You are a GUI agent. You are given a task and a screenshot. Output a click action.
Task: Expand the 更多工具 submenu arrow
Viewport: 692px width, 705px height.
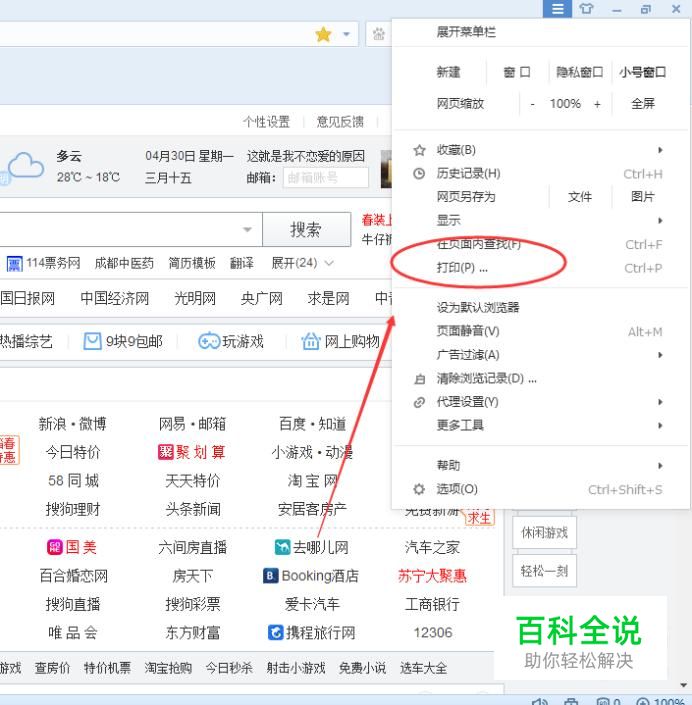click(x=660, y=425)
